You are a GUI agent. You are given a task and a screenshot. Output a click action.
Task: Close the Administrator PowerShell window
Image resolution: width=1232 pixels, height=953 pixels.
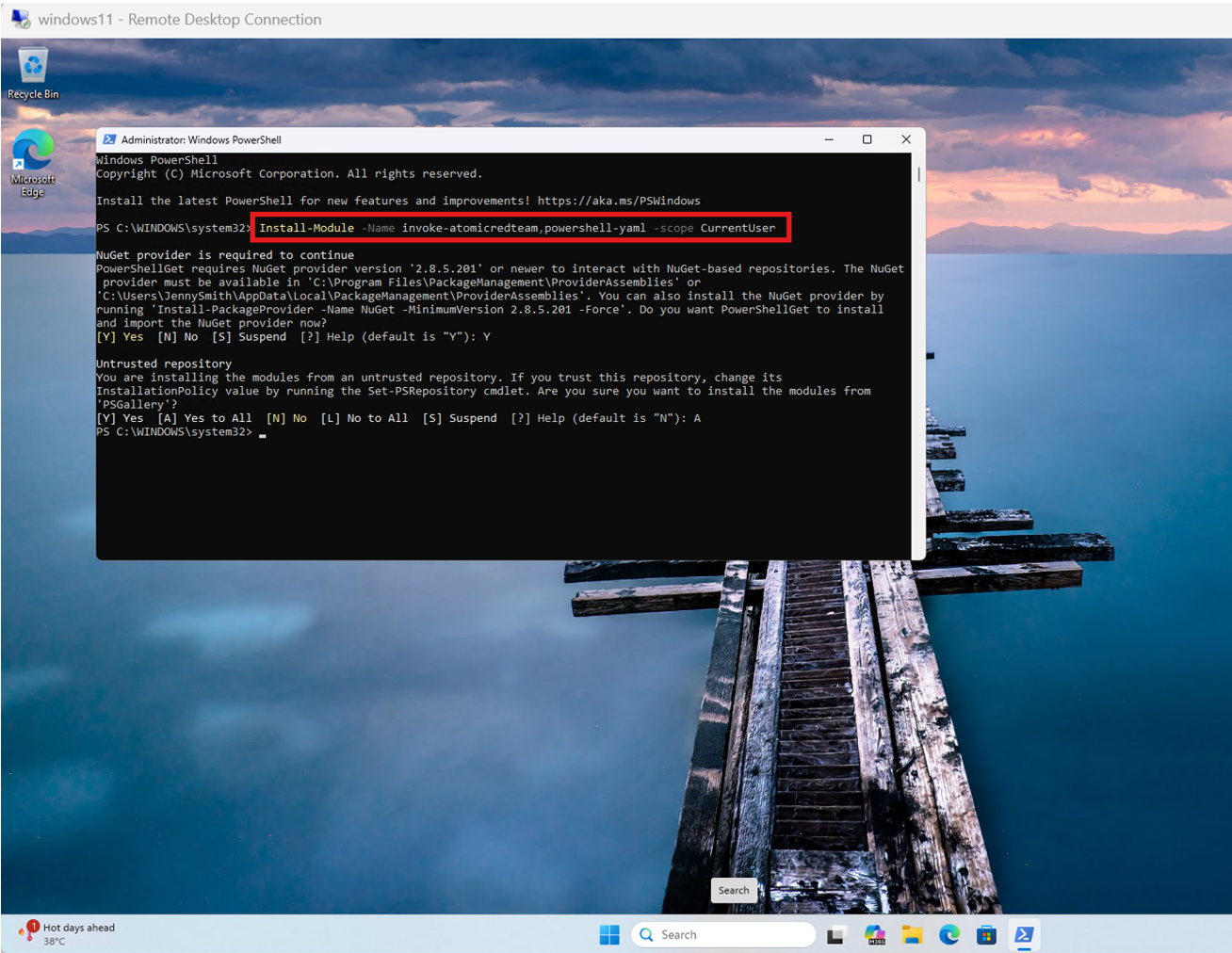click(x=906, y=139)
